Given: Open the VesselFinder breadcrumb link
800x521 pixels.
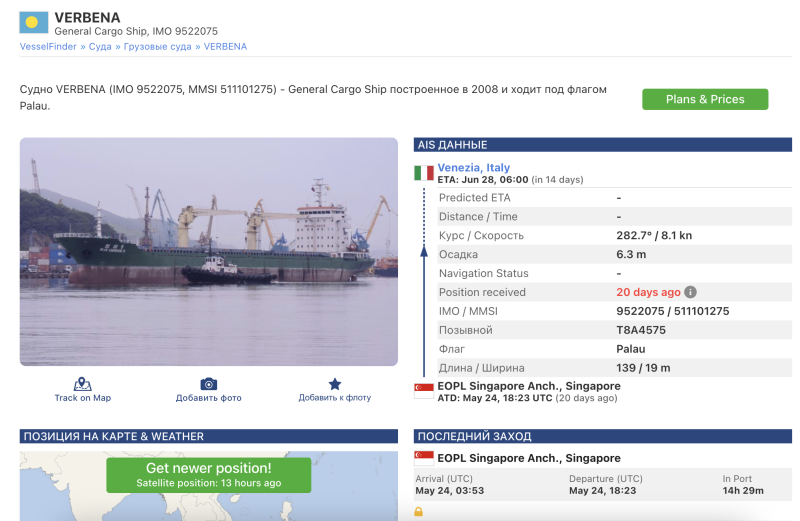Looking at the screenshot, I should click(x=50, y=47).
